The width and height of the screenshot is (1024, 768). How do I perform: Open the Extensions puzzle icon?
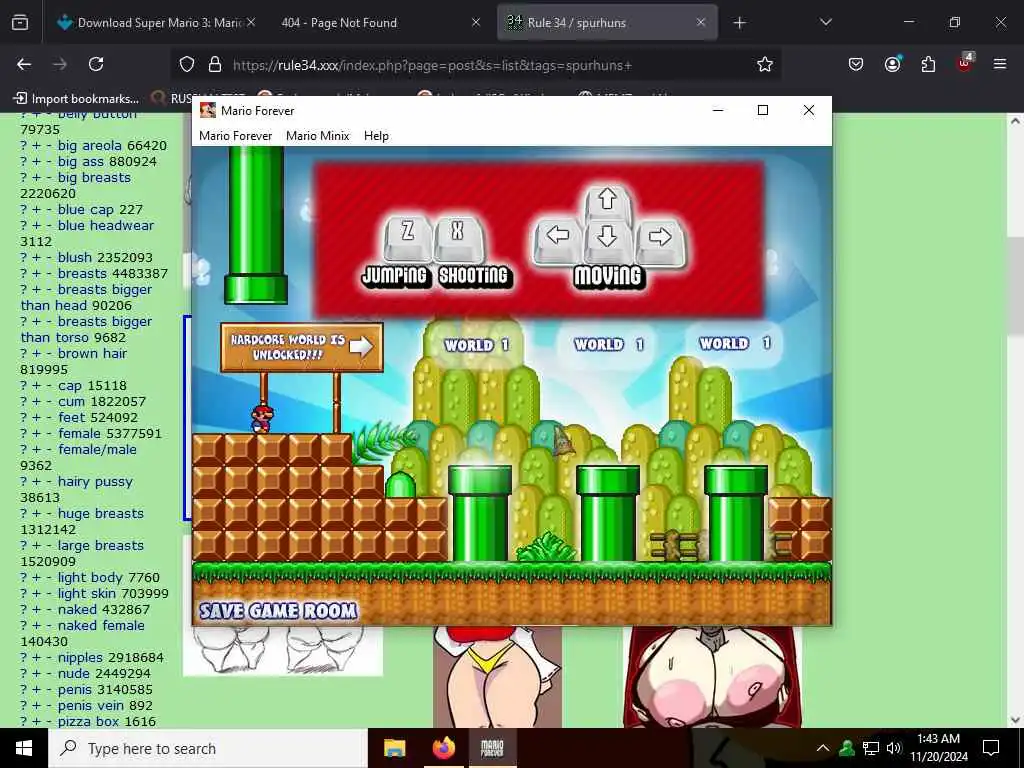click(x=928, y=64)
